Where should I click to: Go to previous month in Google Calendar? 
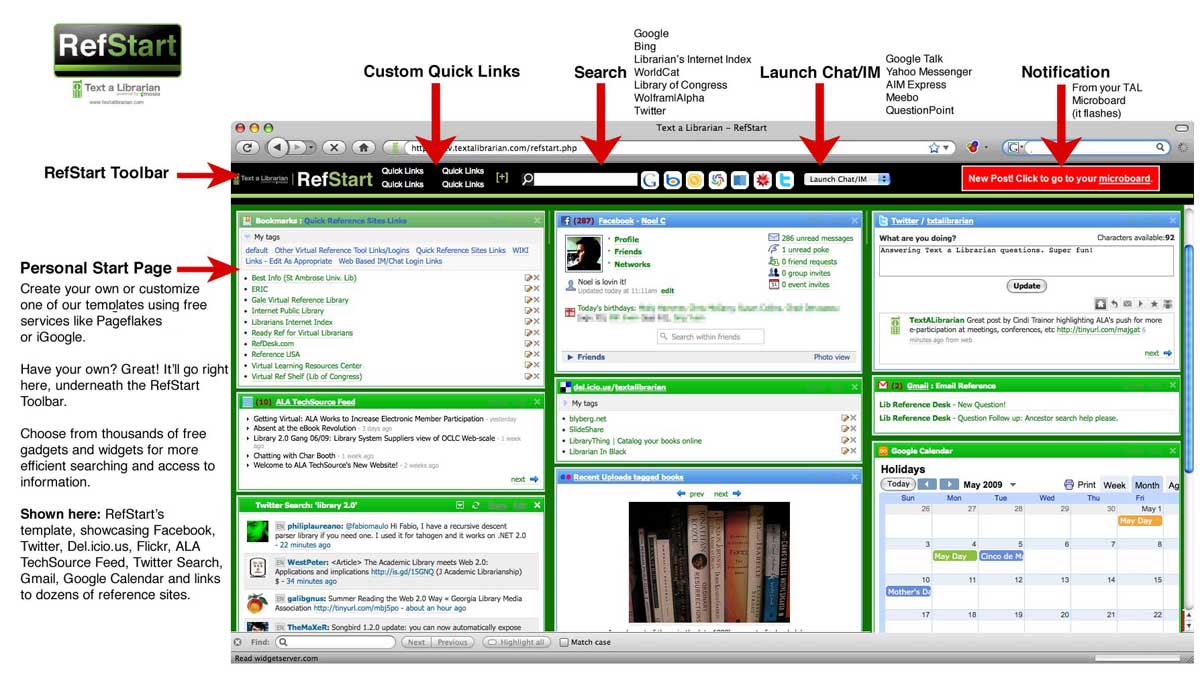point(927,485)
